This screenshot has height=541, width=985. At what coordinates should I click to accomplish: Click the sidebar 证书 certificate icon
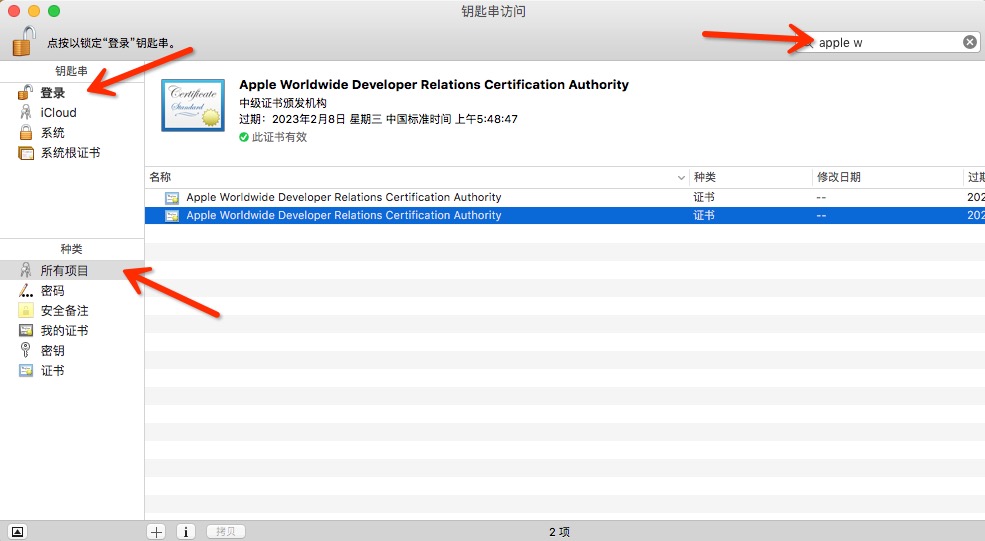point(26,371)
